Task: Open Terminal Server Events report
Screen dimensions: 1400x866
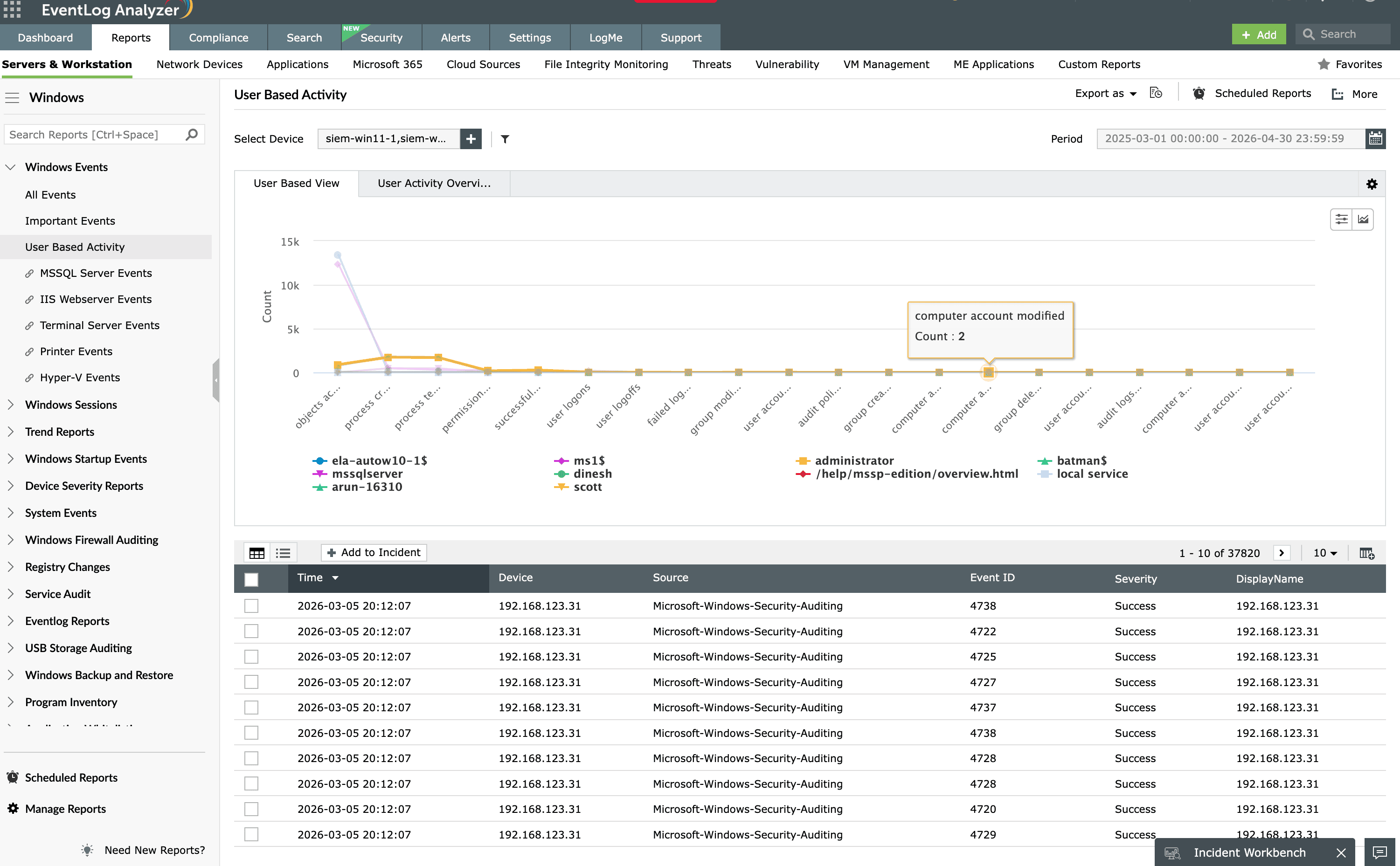Action: pos(100,325)
